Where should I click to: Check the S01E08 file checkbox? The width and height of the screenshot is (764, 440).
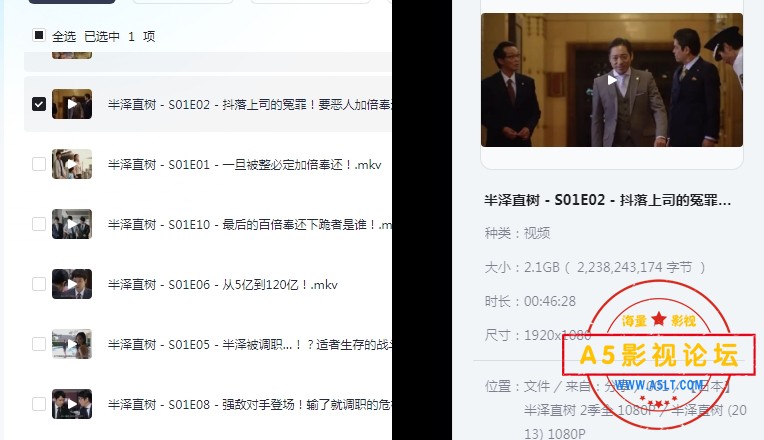(x=39, y=403)
